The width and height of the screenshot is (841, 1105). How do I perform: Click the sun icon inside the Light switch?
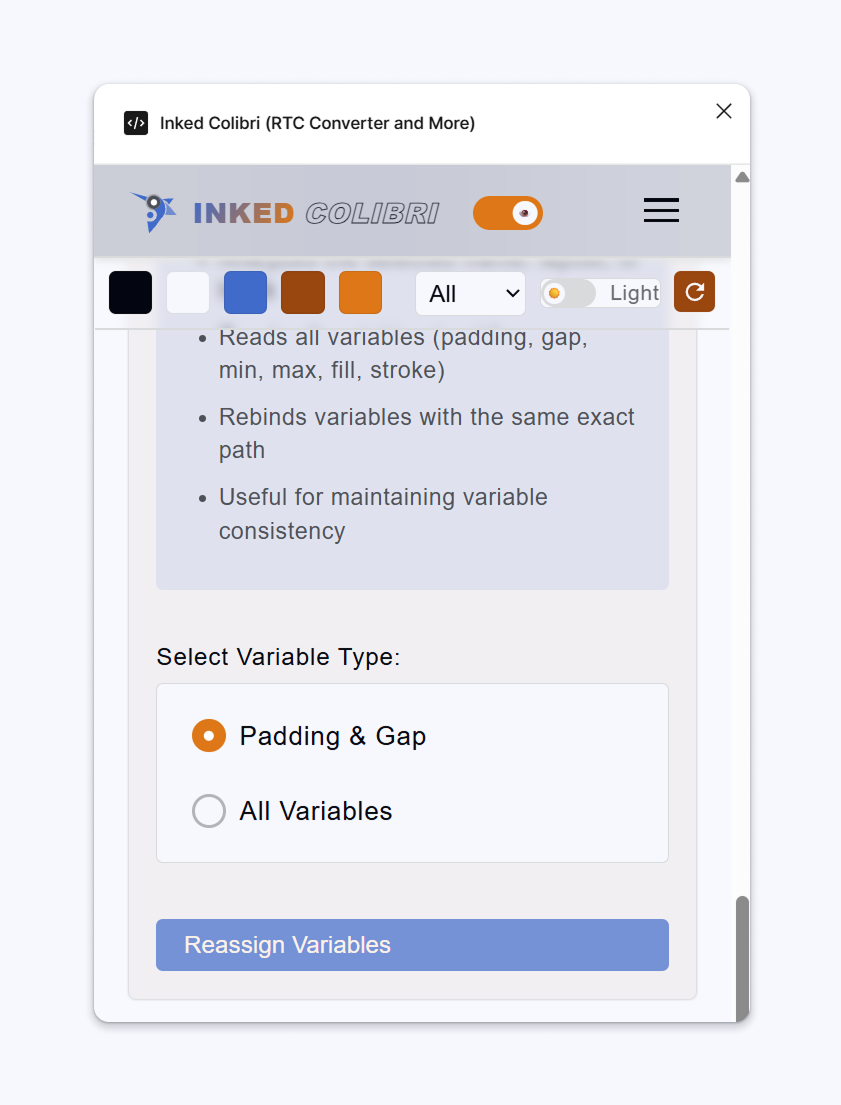[x=556, y=292]
